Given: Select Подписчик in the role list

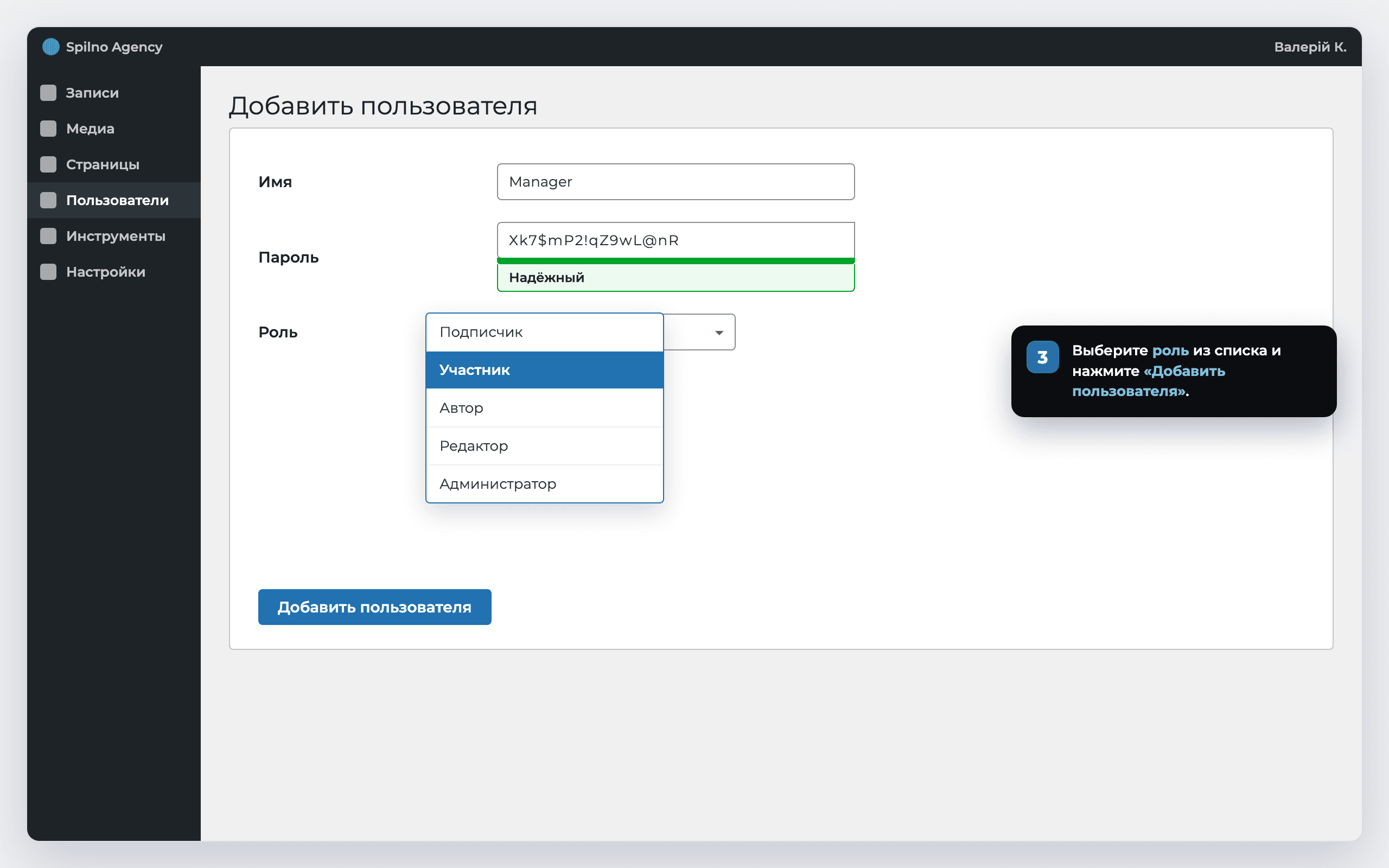Looking at the screenshot, I should pos(544,333).
